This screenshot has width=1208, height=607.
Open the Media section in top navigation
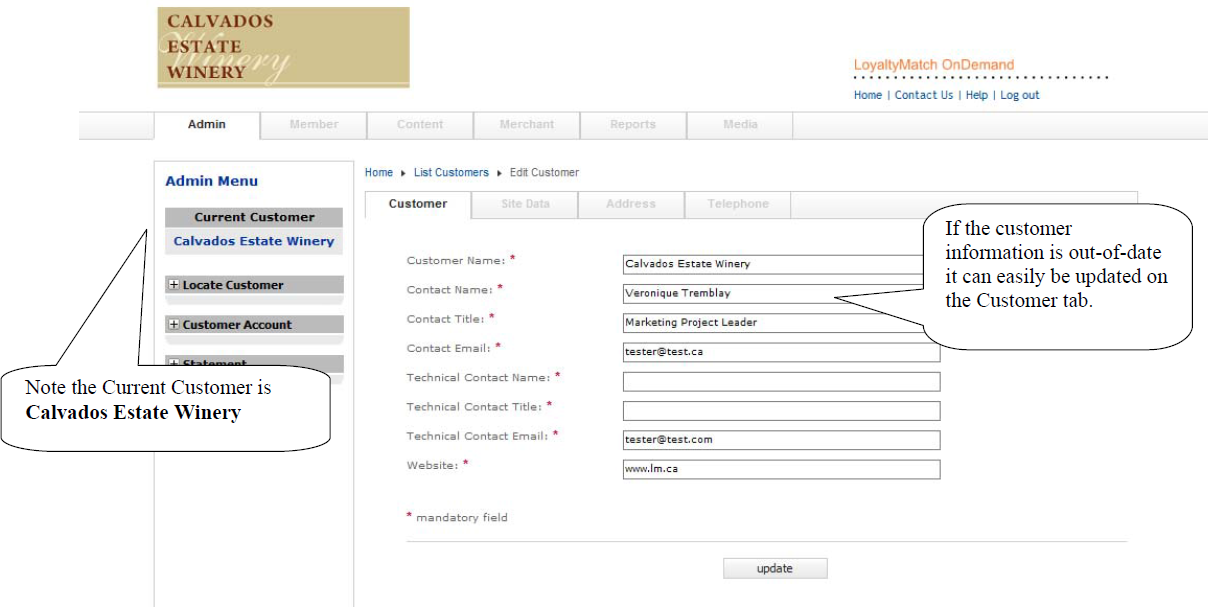point(739,124)
